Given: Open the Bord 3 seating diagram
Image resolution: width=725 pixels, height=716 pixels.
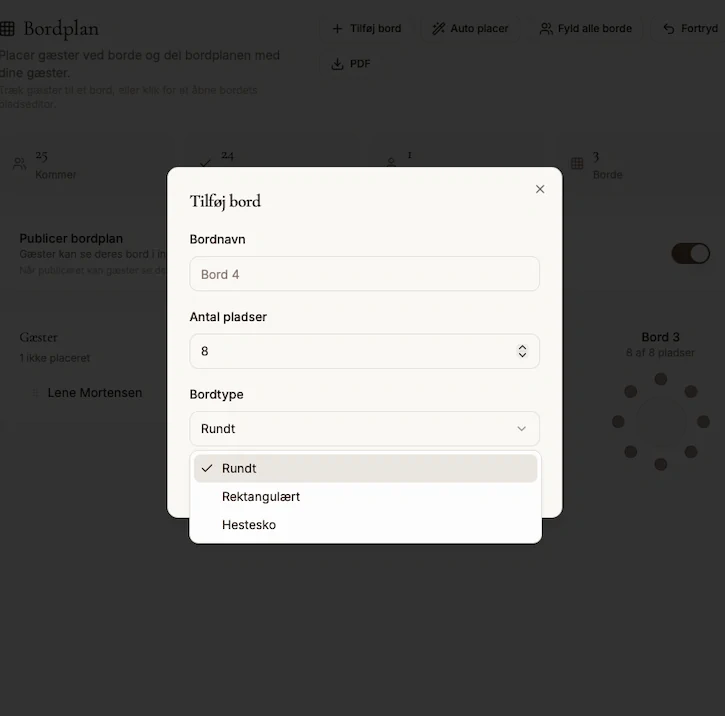Looking at the screenshot, I should [x=660, y=422].
